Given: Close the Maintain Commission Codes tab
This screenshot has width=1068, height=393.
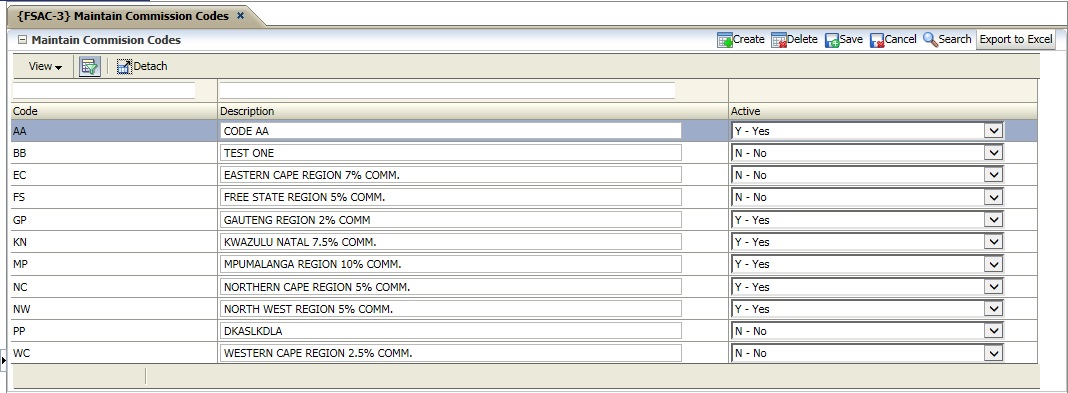Looking at the screenshot, I should [240, 16].
